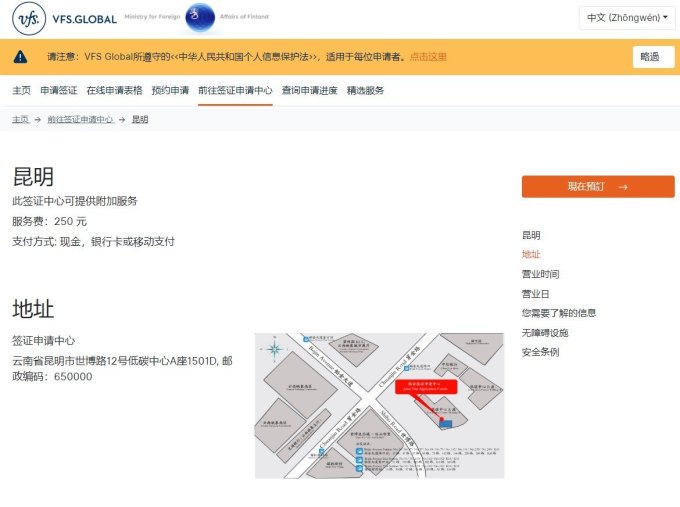Click the 支付方式 payment methods text
The width and height of the screenshot is (680, 507).
click(x=93, y=242)
